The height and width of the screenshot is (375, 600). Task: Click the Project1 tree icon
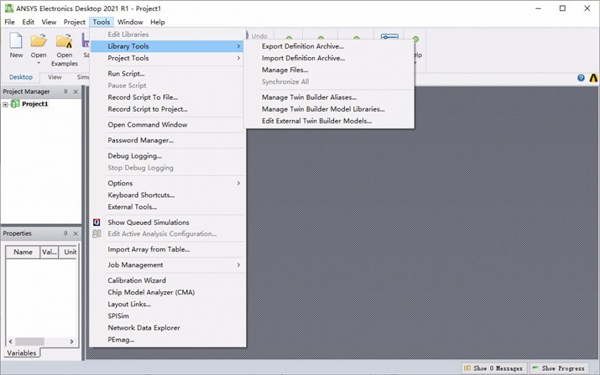[x=15, y=104]
